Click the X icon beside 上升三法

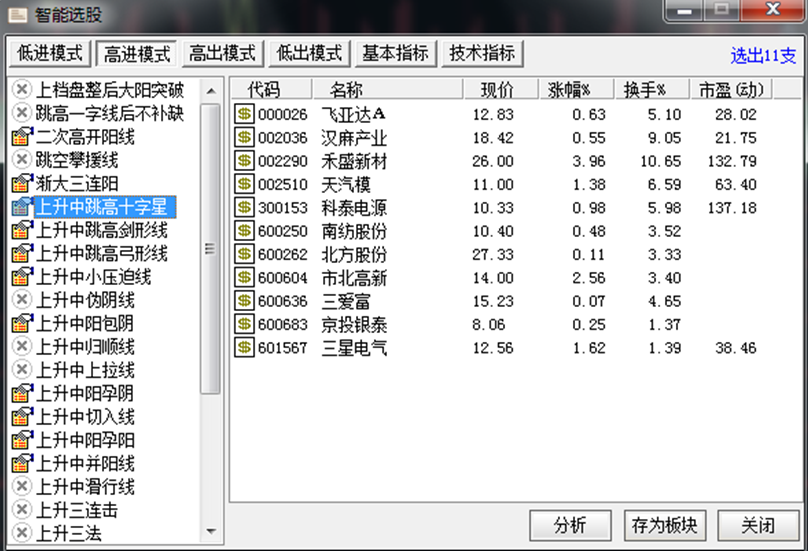coord(22,533)
